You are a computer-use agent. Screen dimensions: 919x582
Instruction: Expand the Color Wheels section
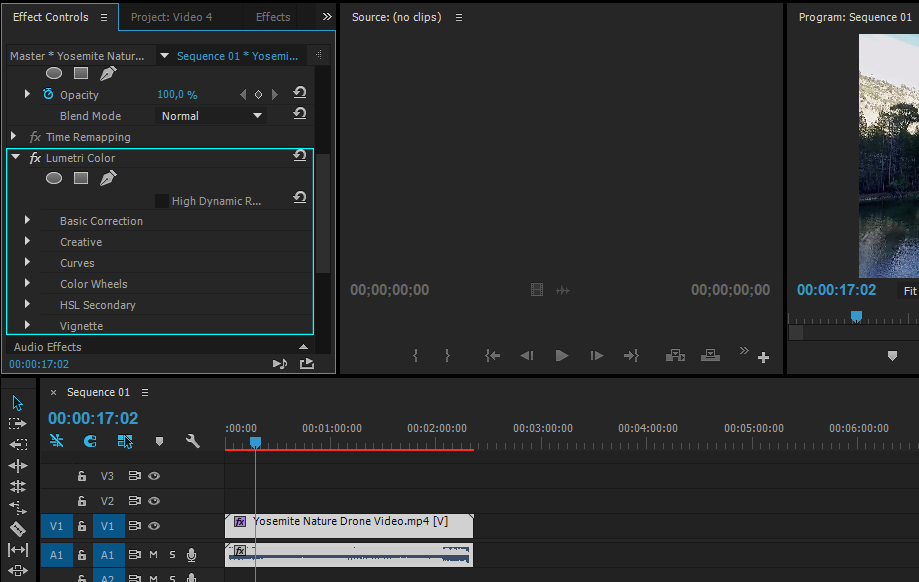pyautogui.click(x=25, y=283)
